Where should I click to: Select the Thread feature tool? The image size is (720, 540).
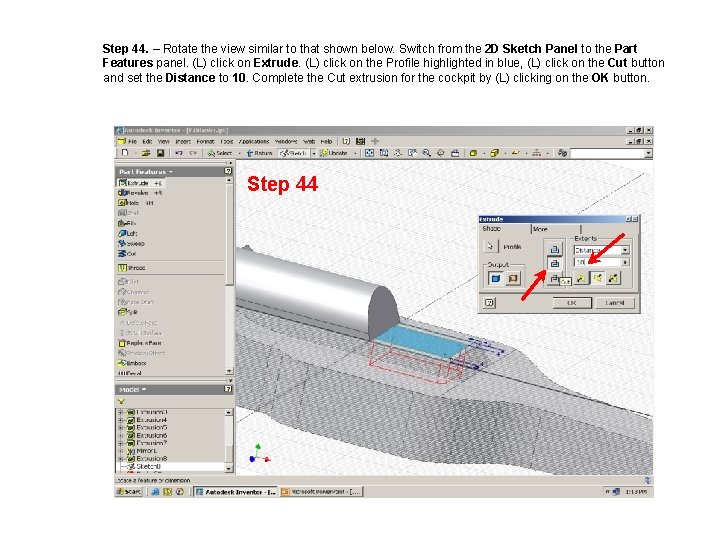click(x=132, y=268)
